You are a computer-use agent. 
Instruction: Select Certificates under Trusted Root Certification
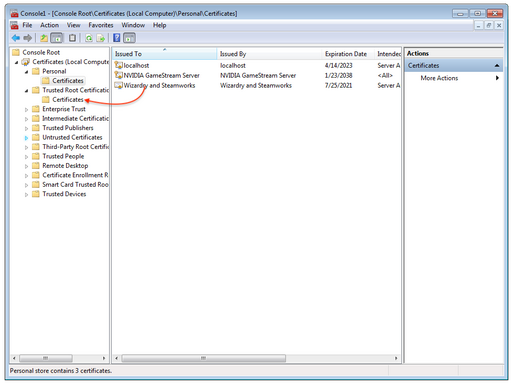(x=68, y=99)
